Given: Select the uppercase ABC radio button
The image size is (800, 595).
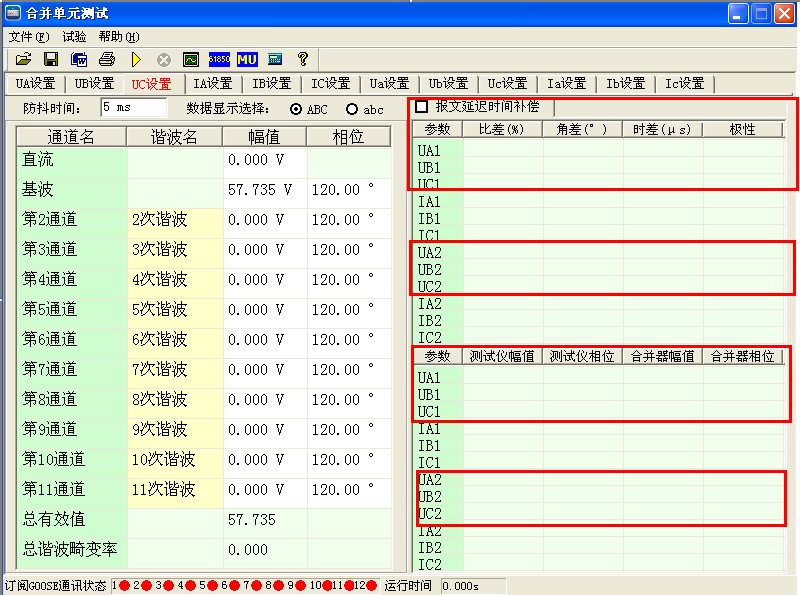Looking at the screenshot, I should (296, 109).
